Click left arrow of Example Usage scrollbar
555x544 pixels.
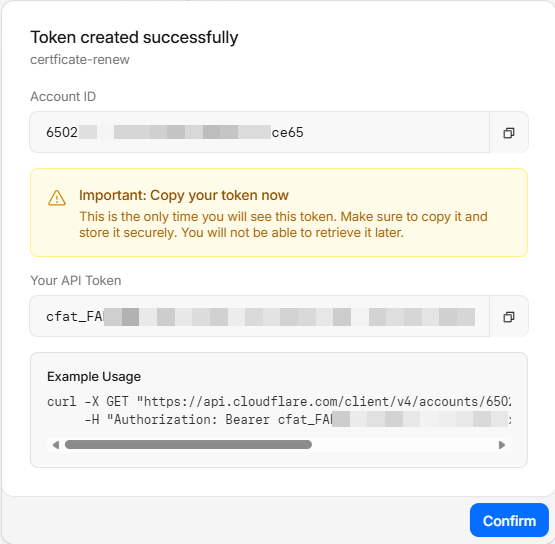56,445
